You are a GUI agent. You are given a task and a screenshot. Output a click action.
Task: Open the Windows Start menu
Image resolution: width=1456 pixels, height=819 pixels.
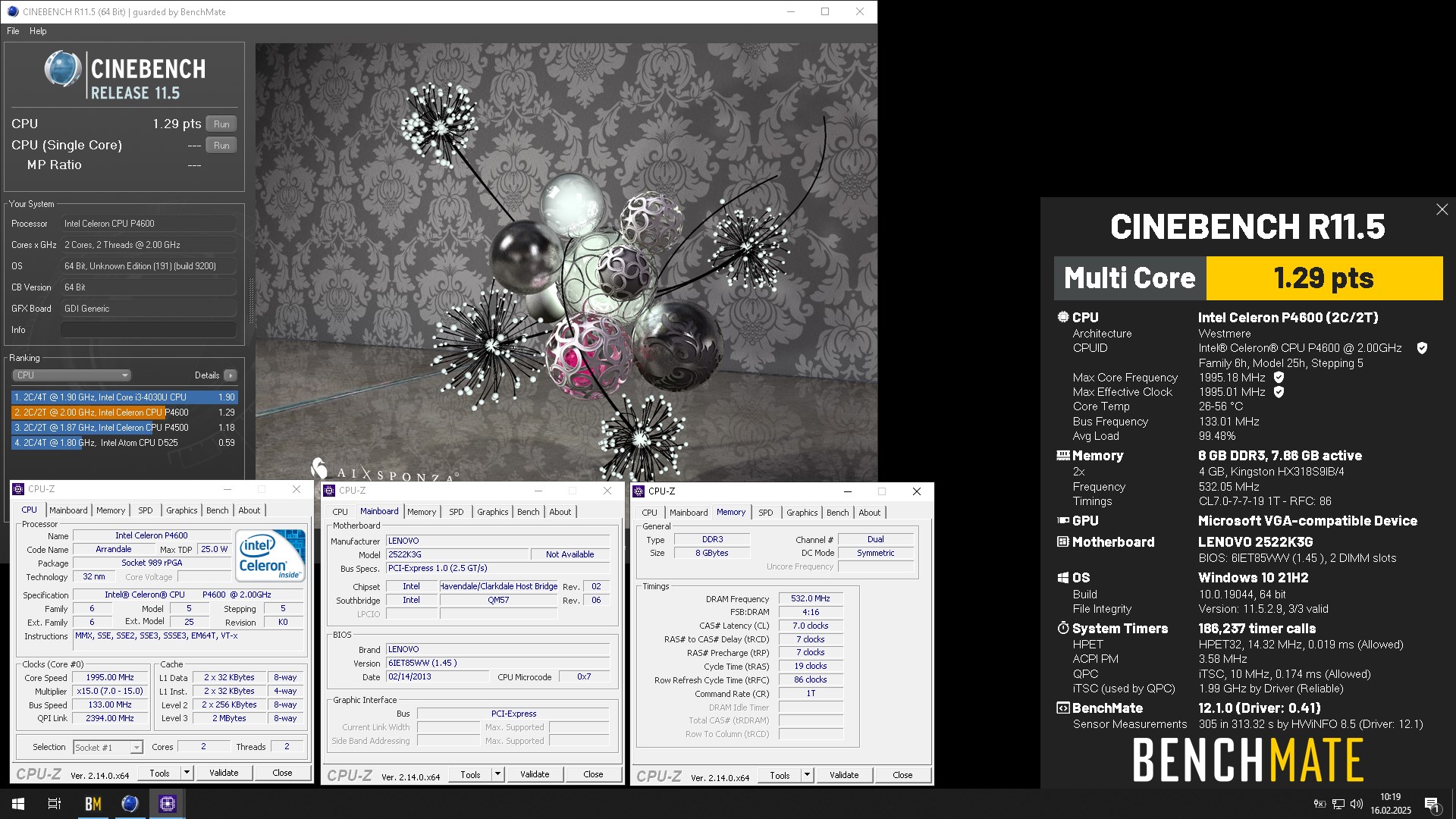18,804
